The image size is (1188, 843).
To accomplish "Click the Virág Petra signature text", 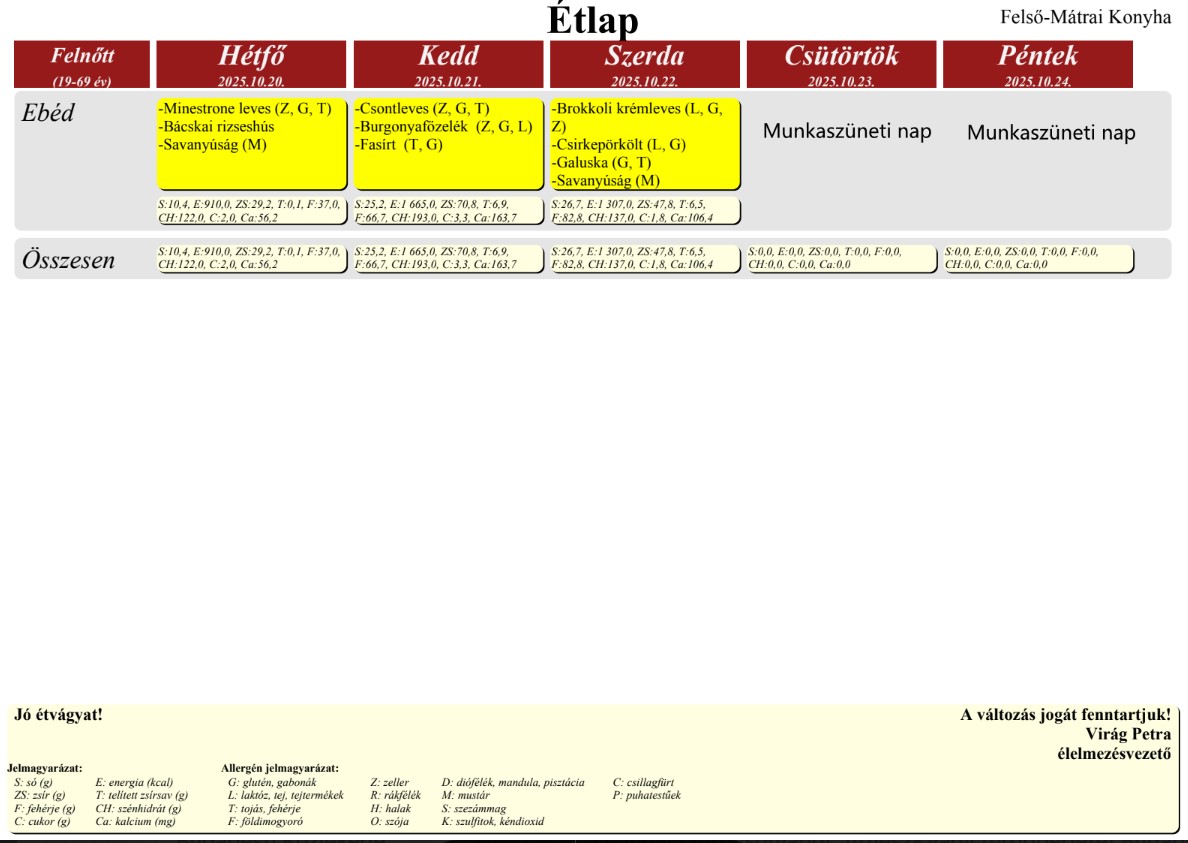I will tap(1128, 725).
